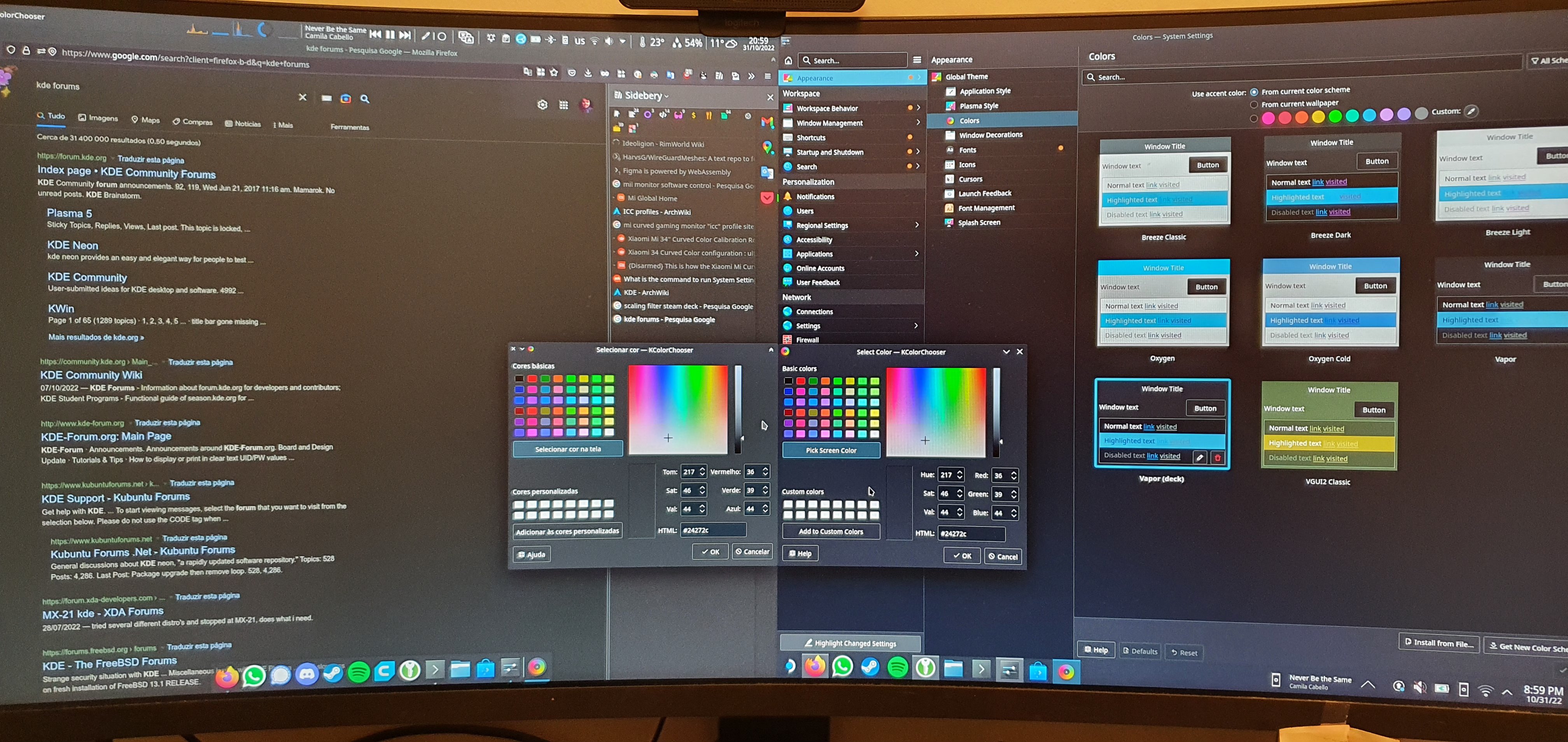Viewport: 1568px width, 742px height.
Task: Open Window Decorations page
Action: 1002,135
